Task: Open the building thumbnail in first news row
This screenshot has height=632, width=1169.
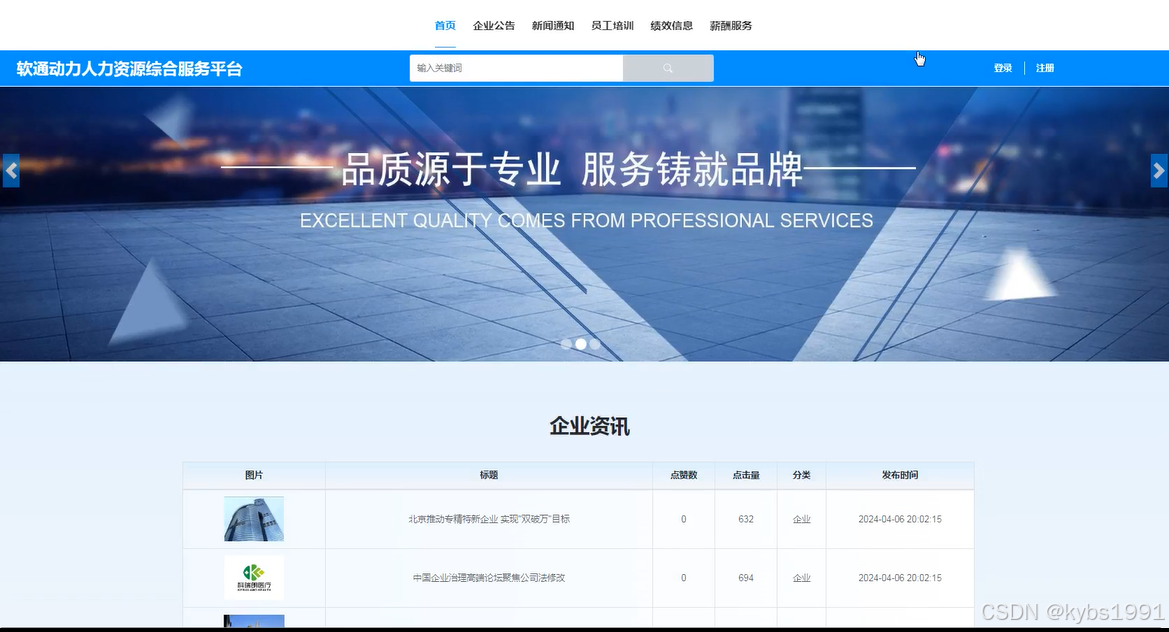Action: coord(253,519)
